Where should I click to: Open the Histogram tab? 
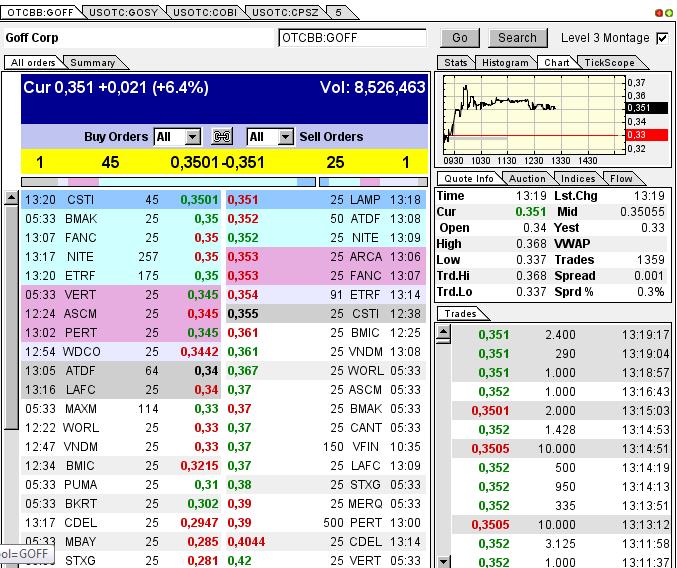505,63
